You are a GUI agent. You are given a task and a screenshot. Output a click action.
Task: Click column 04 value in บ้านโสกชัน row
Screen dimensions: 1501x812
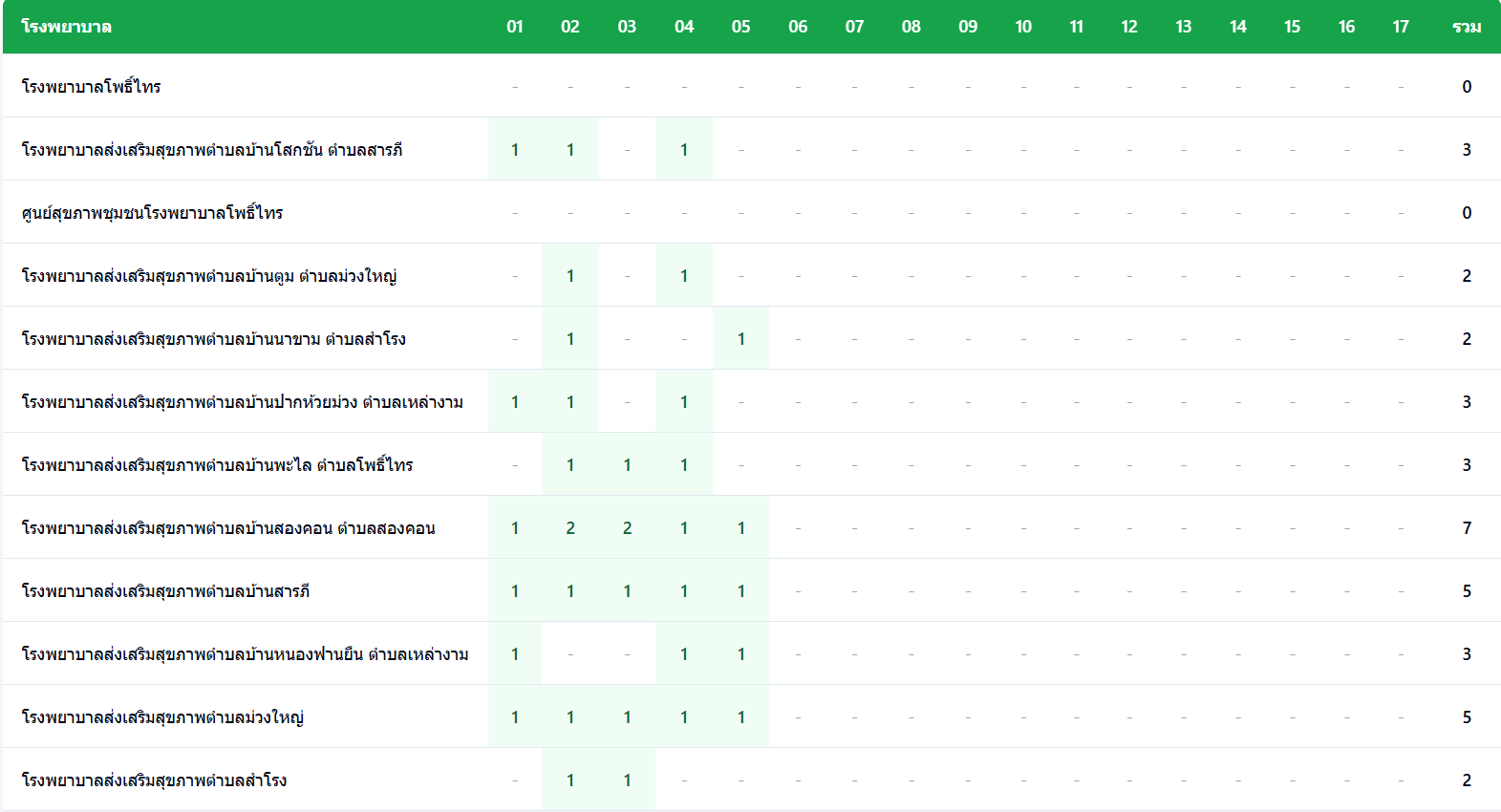tap(684, 149)
